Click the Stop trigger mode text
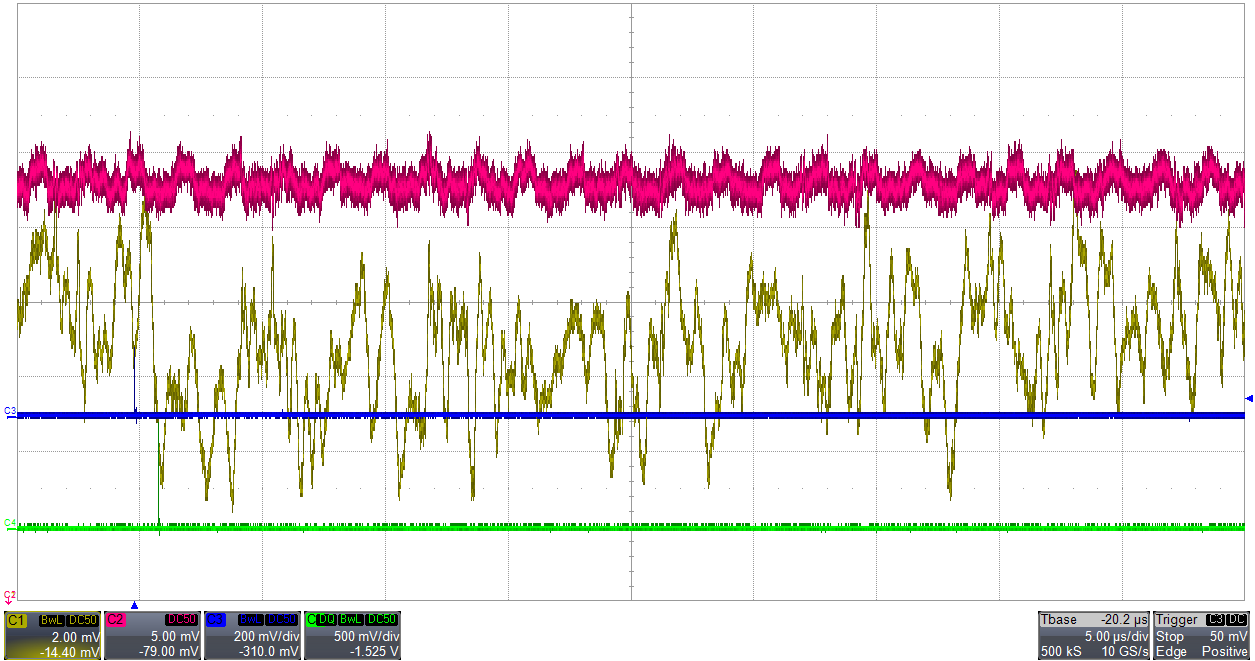The width and height of the screenshot is (1255, 661). point(1170,636)
